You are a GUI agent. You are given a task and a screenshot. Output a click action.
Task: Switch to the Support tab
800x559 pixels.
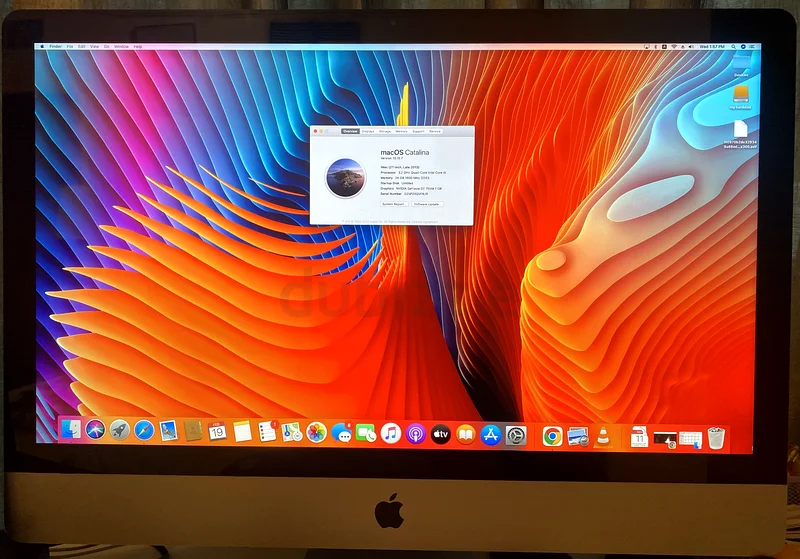coord(418,131)
